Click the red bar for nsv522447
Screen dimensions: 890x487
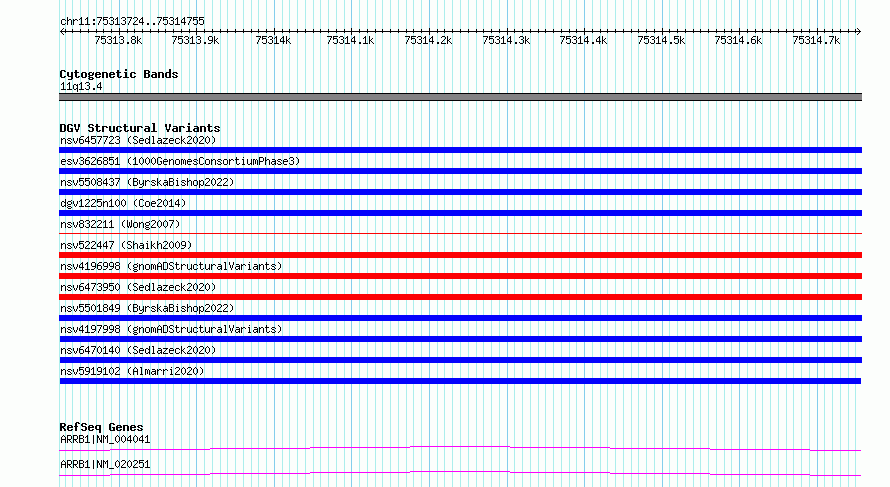click(x=460, y=255)
